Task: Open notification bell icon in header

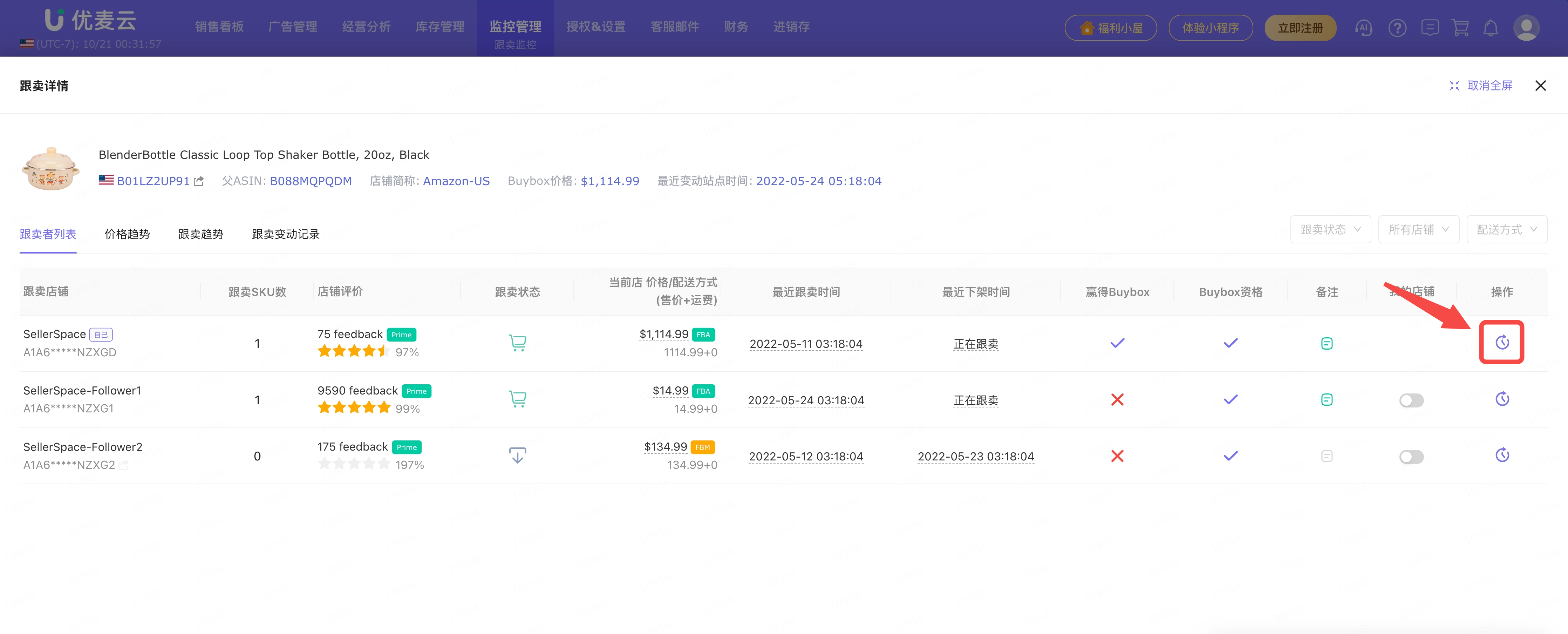Action: point(1490,28)
